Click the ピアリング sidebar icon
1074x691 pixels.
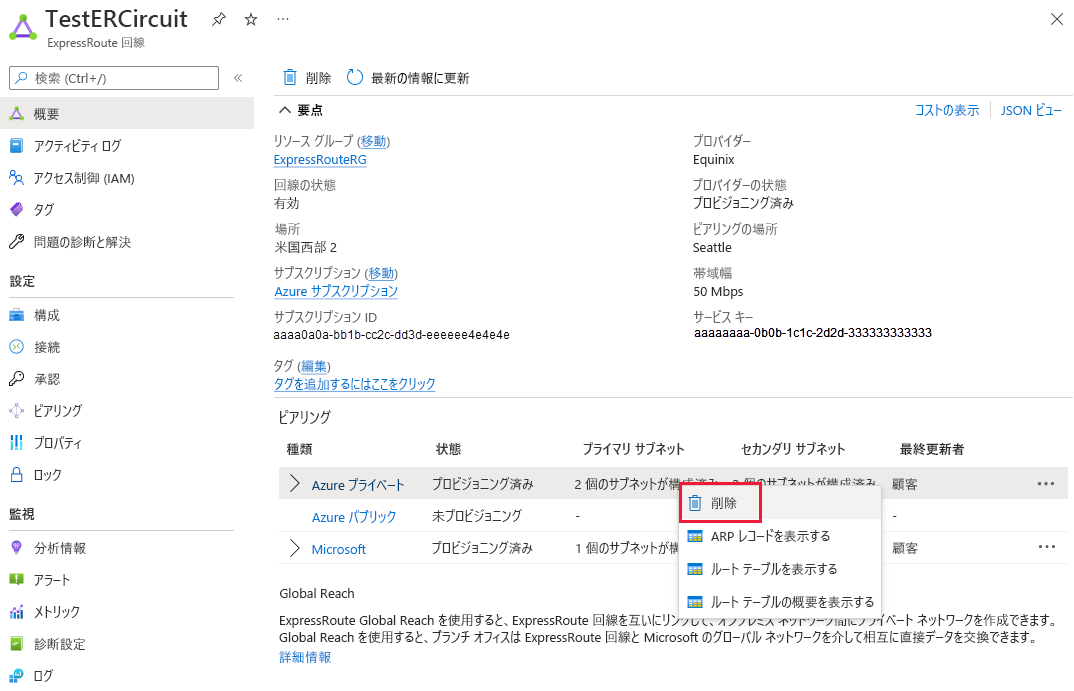(16, 411)
